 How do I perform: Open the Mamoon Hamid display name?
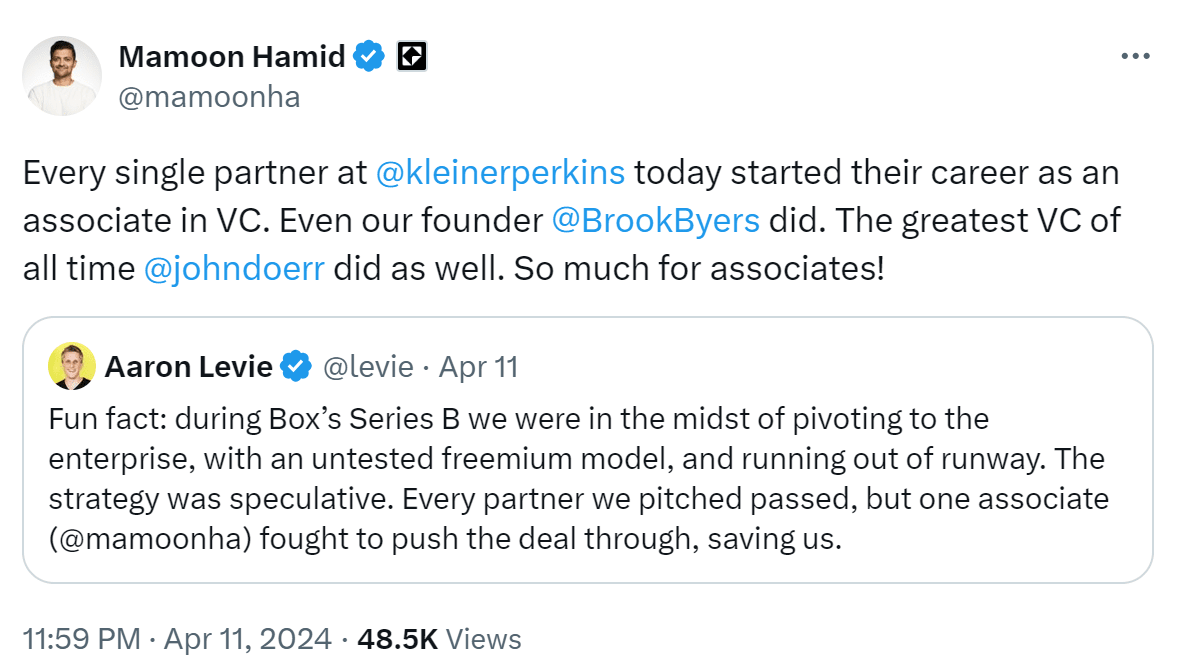[231, 57]
